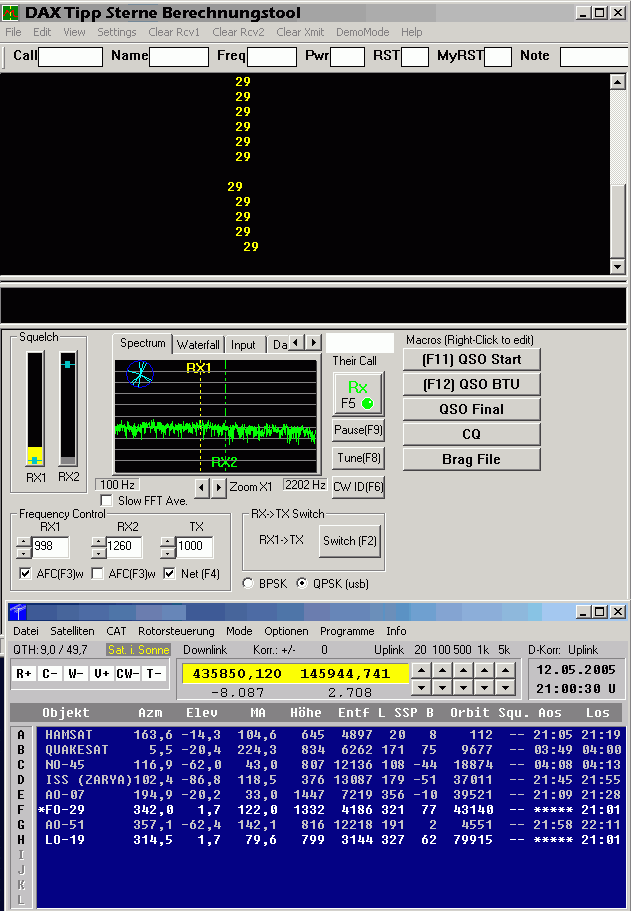Viewport: 631px width, 911px height.
Task: Decrease TX frequency with down spinner
Action: pyautogui.click(x=168, y=552)
